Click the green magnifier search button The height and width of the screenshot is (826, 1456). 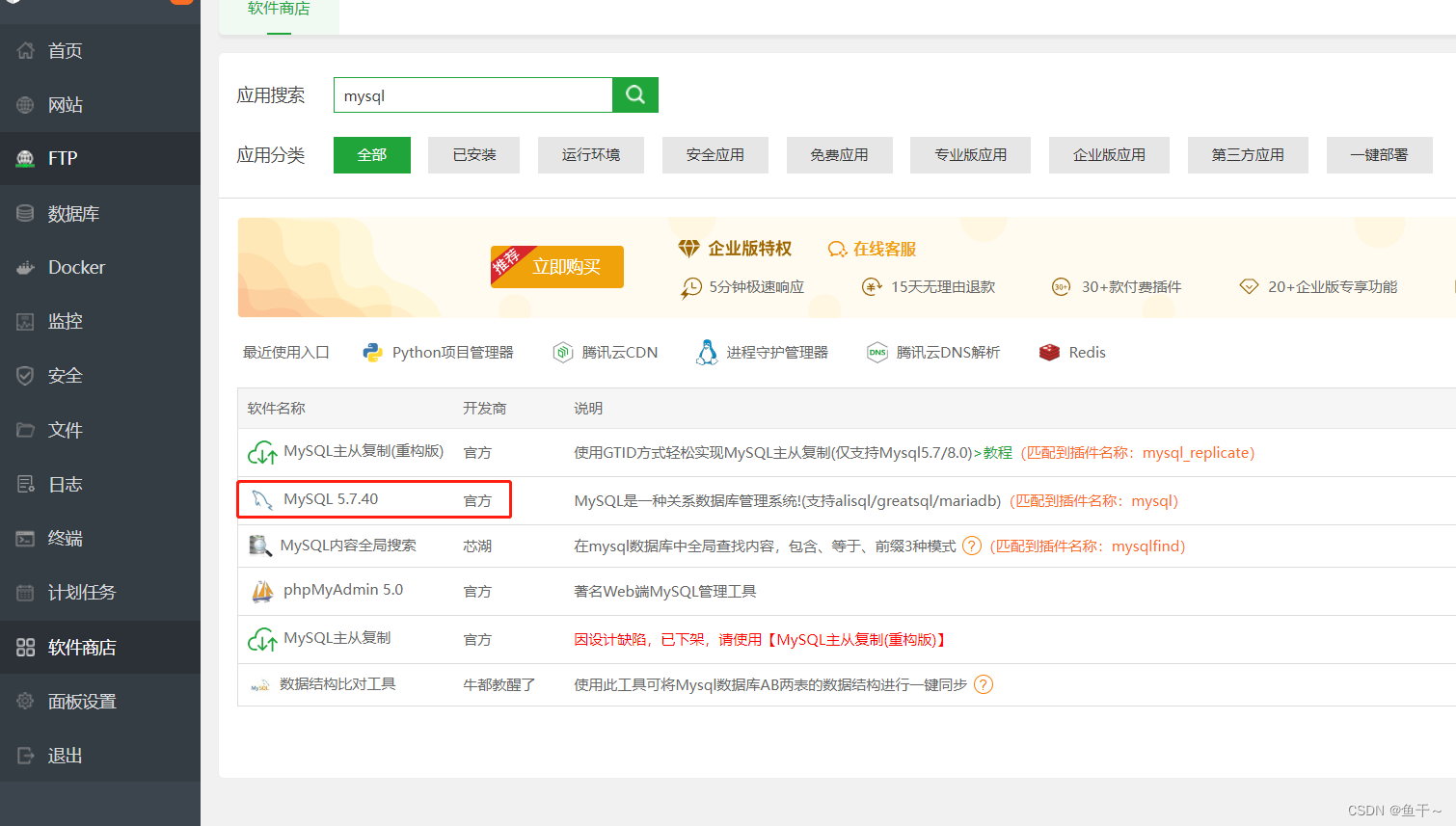click(x=635, y=94)
